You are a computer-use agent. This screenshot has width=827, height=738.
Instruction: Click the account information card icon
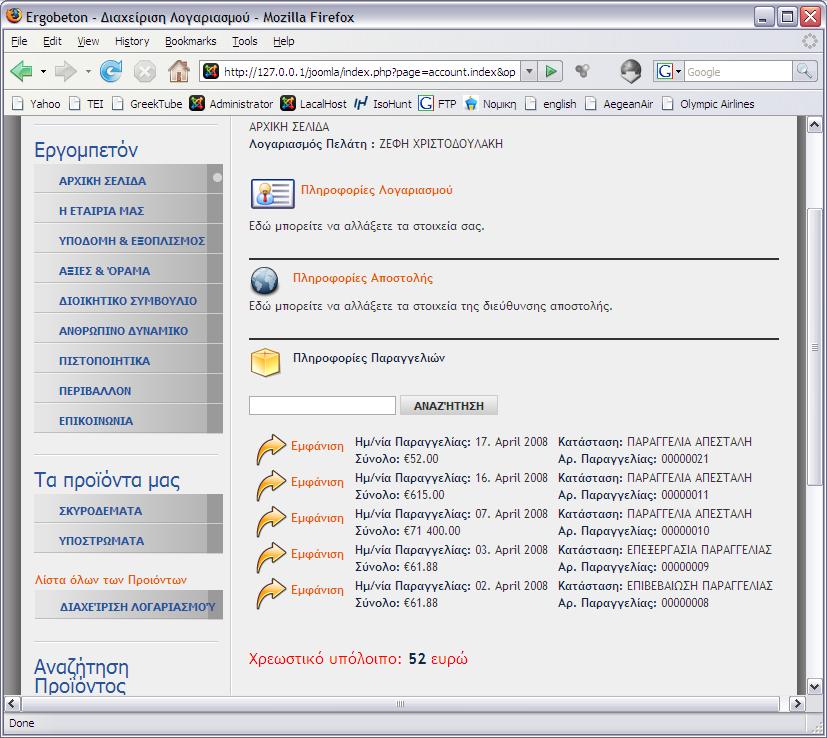tap(273, 194)
